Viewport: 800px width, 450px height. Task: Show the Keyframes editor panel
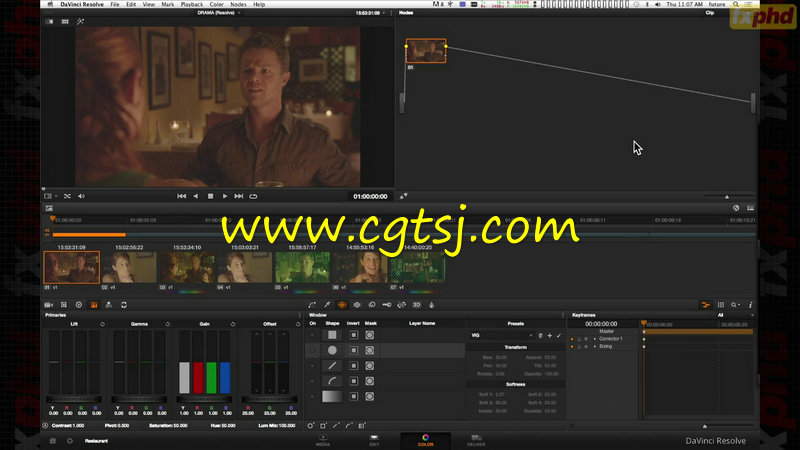[706, 305]
